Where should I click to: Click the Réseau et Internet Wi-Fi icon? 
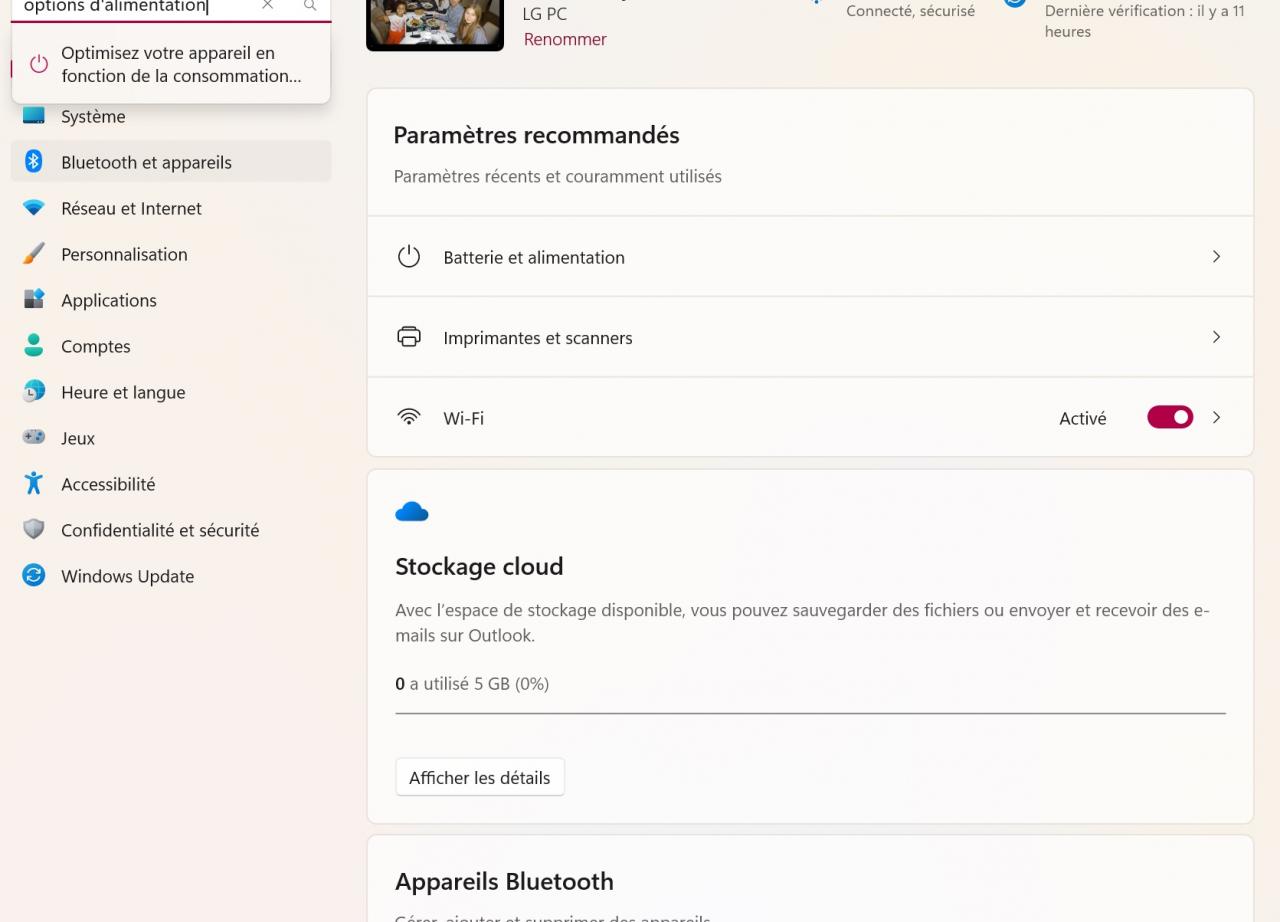pyautogui.click(x=34, y=208)
